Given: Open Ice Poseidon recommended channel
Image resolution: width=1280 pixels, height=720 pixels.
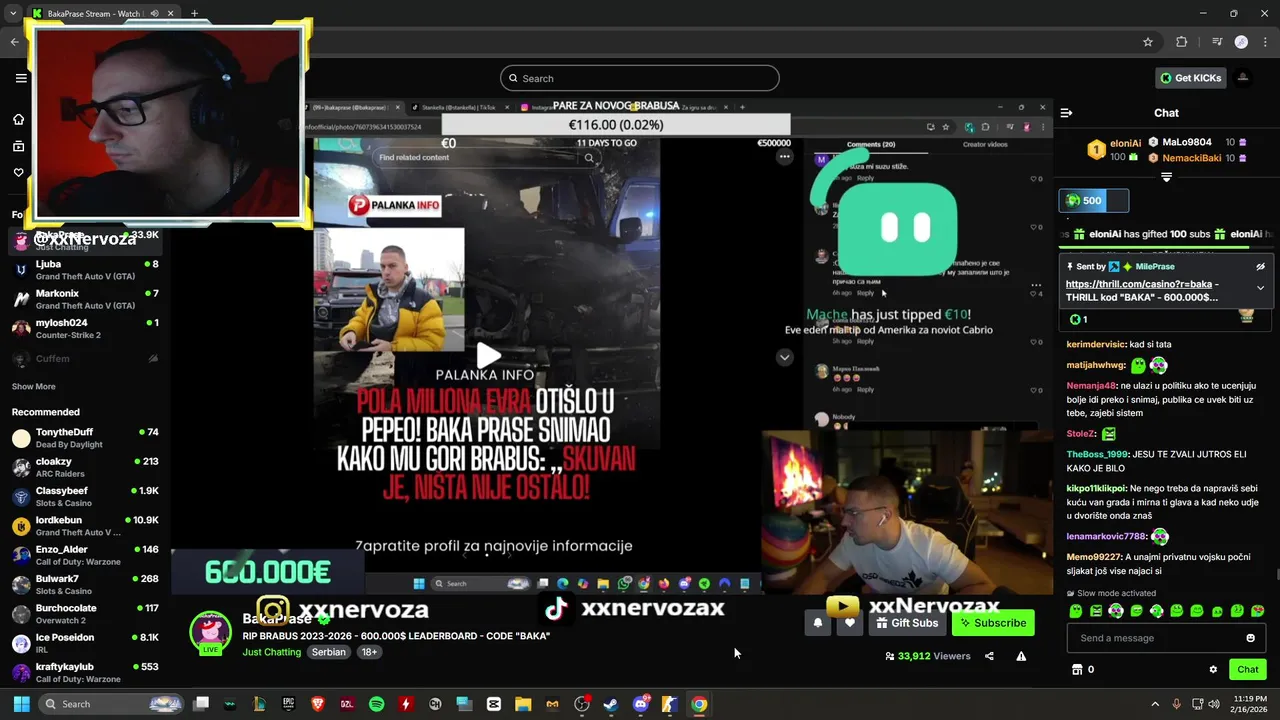Looking at the screenshot, I should 85,643.
